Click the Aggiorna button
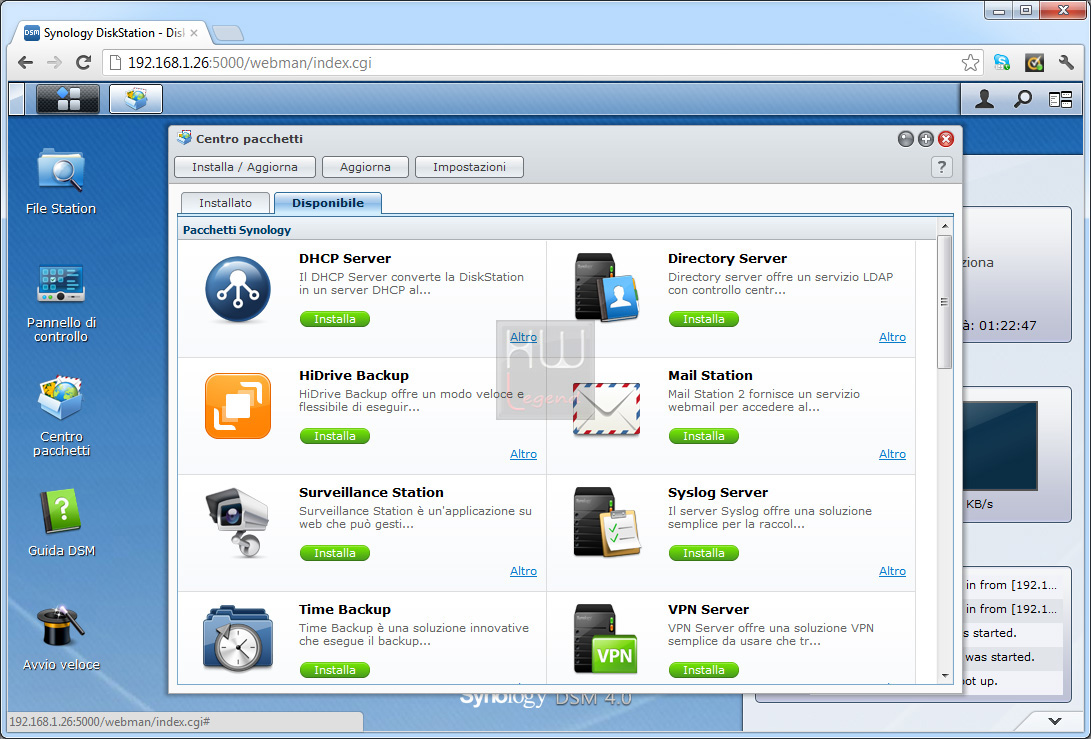 point(365,167)
